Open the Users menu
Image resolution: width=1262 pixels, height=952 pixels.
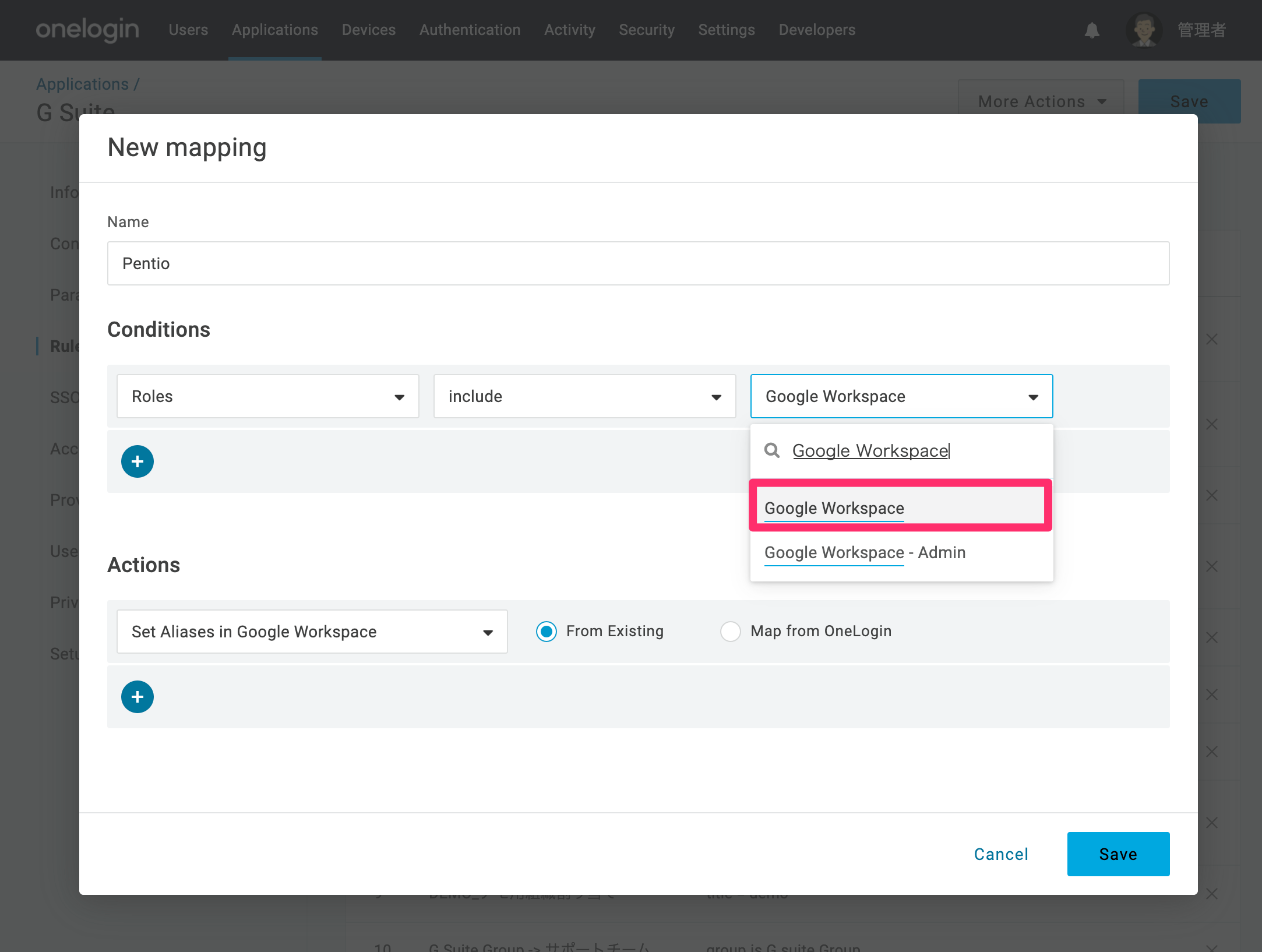(188, 30)
